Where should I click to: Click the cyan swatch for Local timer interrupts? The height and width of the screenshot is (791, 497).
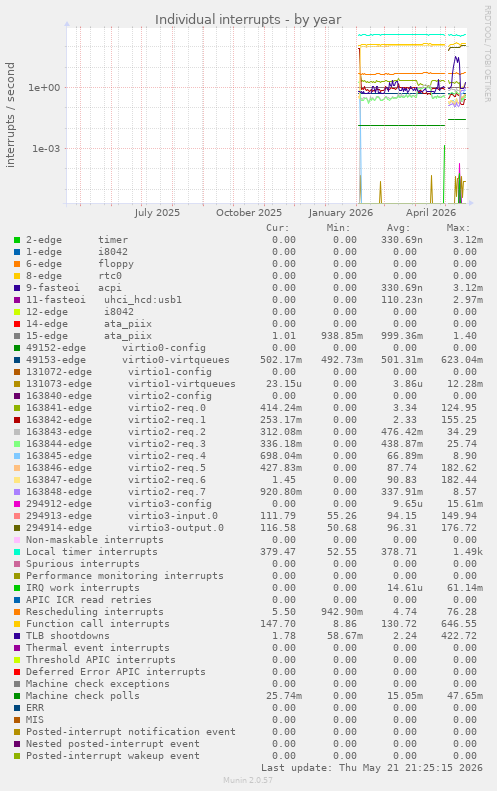click(17, 552)
